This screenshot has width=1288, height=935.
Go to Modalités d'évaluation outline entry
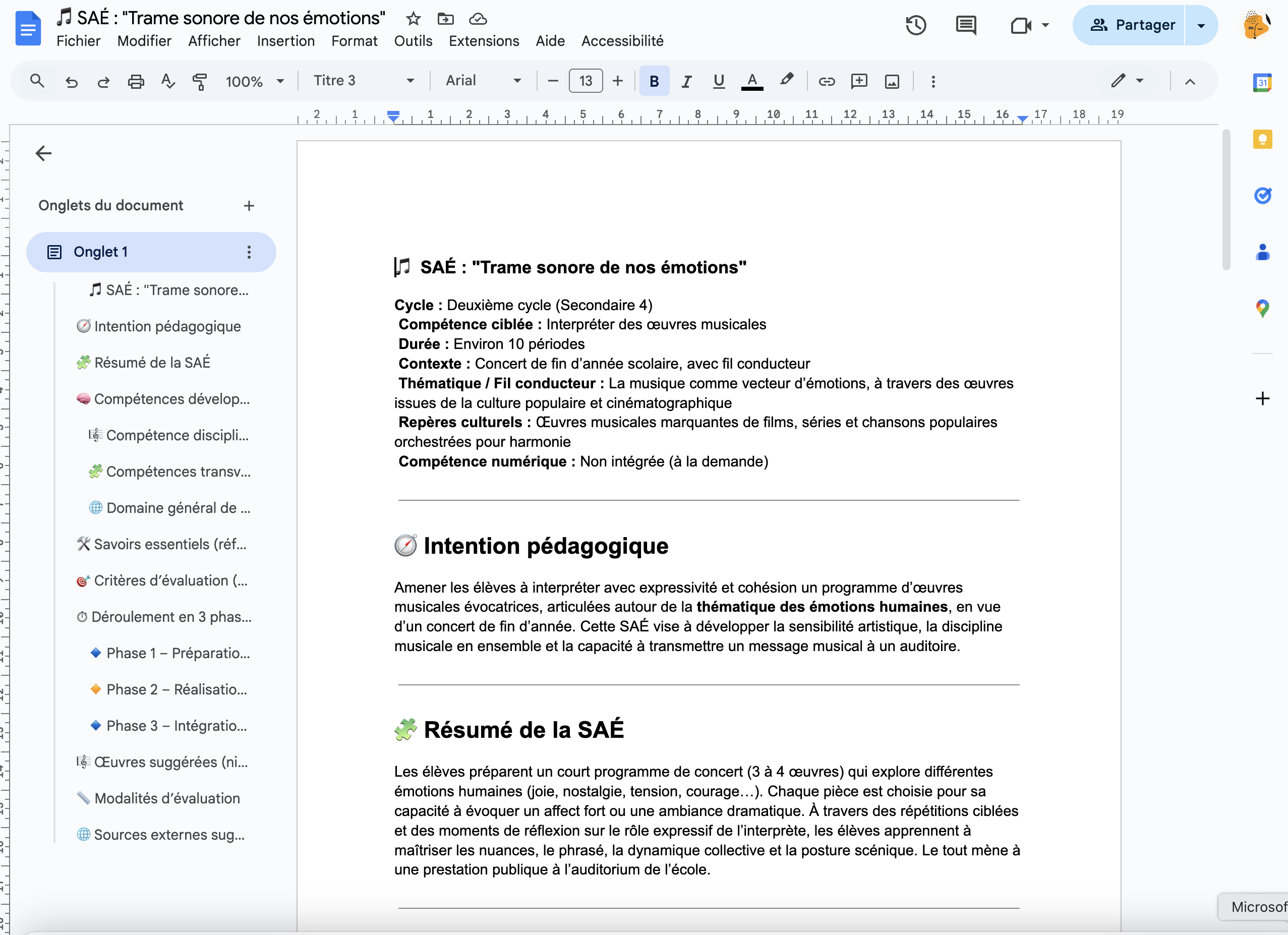pos(158,798)
